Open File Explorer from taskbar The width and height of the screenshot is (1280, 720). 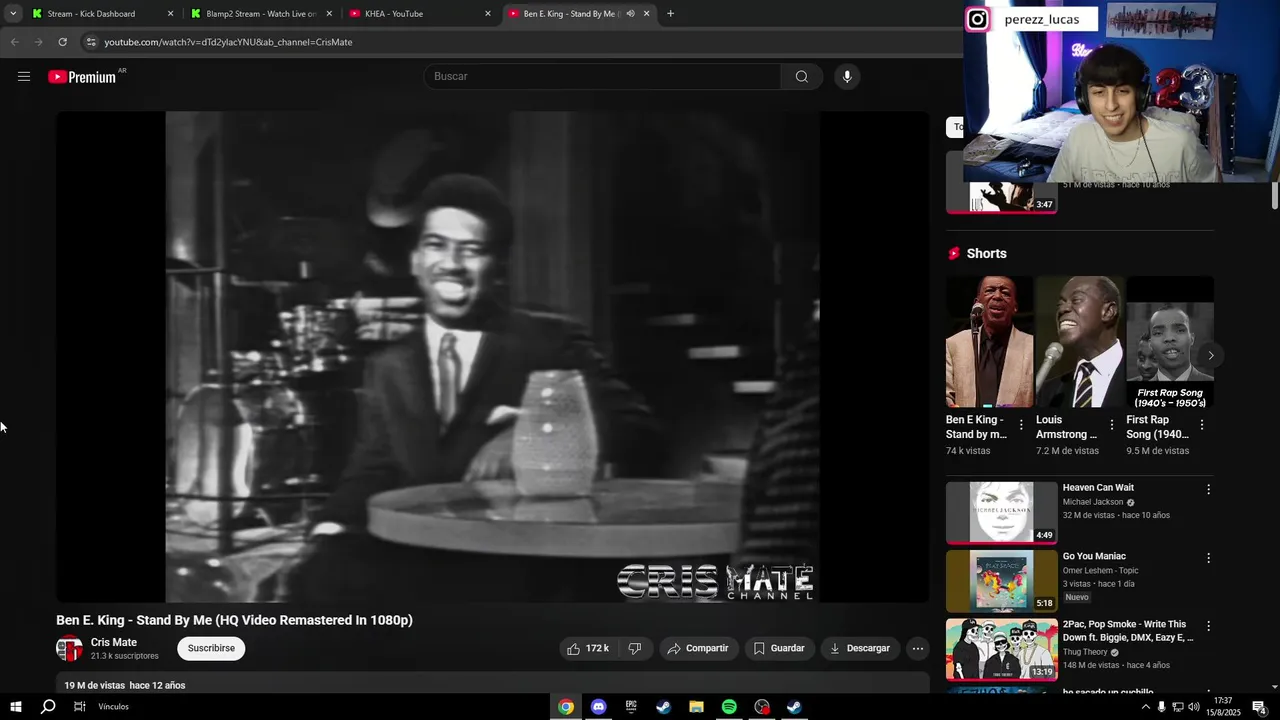coord(696,707)
